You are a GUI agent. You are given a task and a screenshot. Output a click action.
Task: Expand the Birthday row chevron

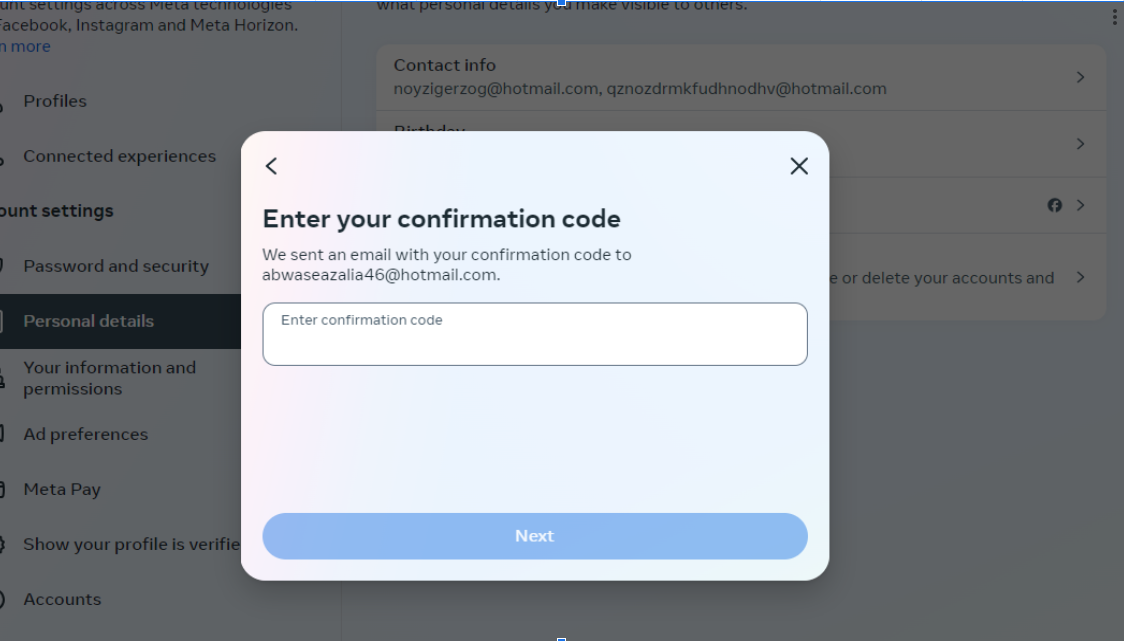pos(1080,144)
